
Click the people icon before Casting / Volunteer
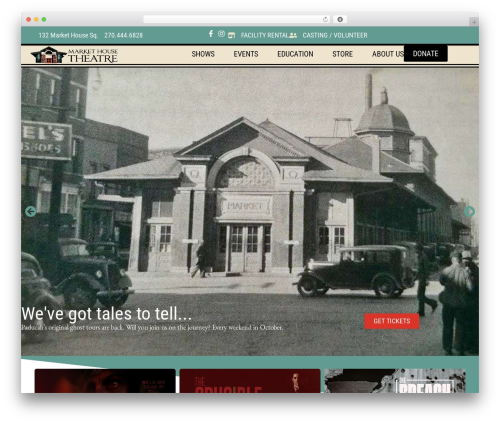pos(293,35)
